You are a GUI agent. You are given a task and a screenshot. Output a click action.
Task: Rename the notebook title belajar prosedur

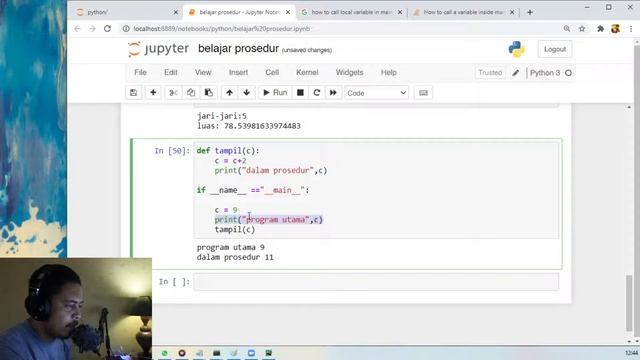click(x=238, y=49)
